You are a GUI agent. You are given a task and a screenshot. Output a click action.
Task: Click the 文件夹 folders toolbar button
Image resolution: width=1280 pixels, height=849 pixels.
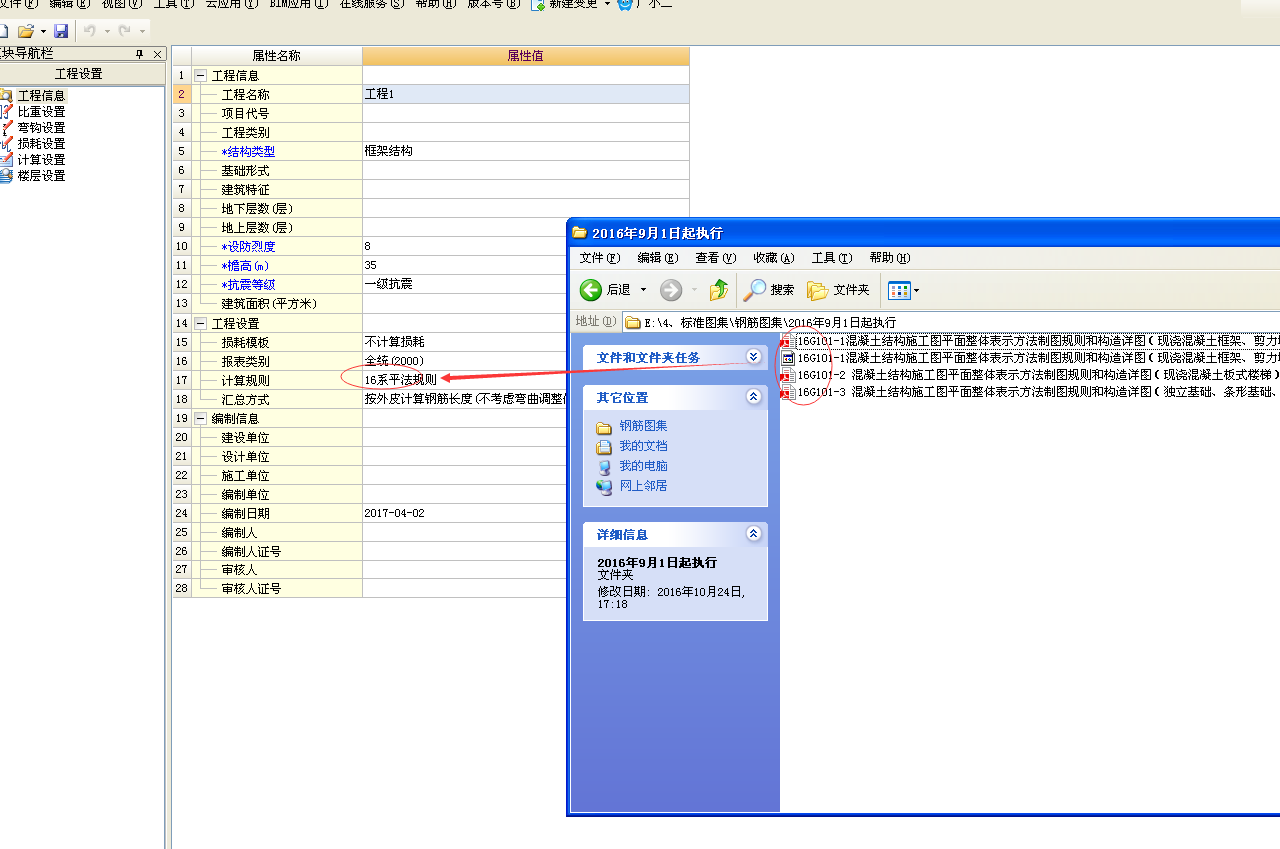[838, 290]
